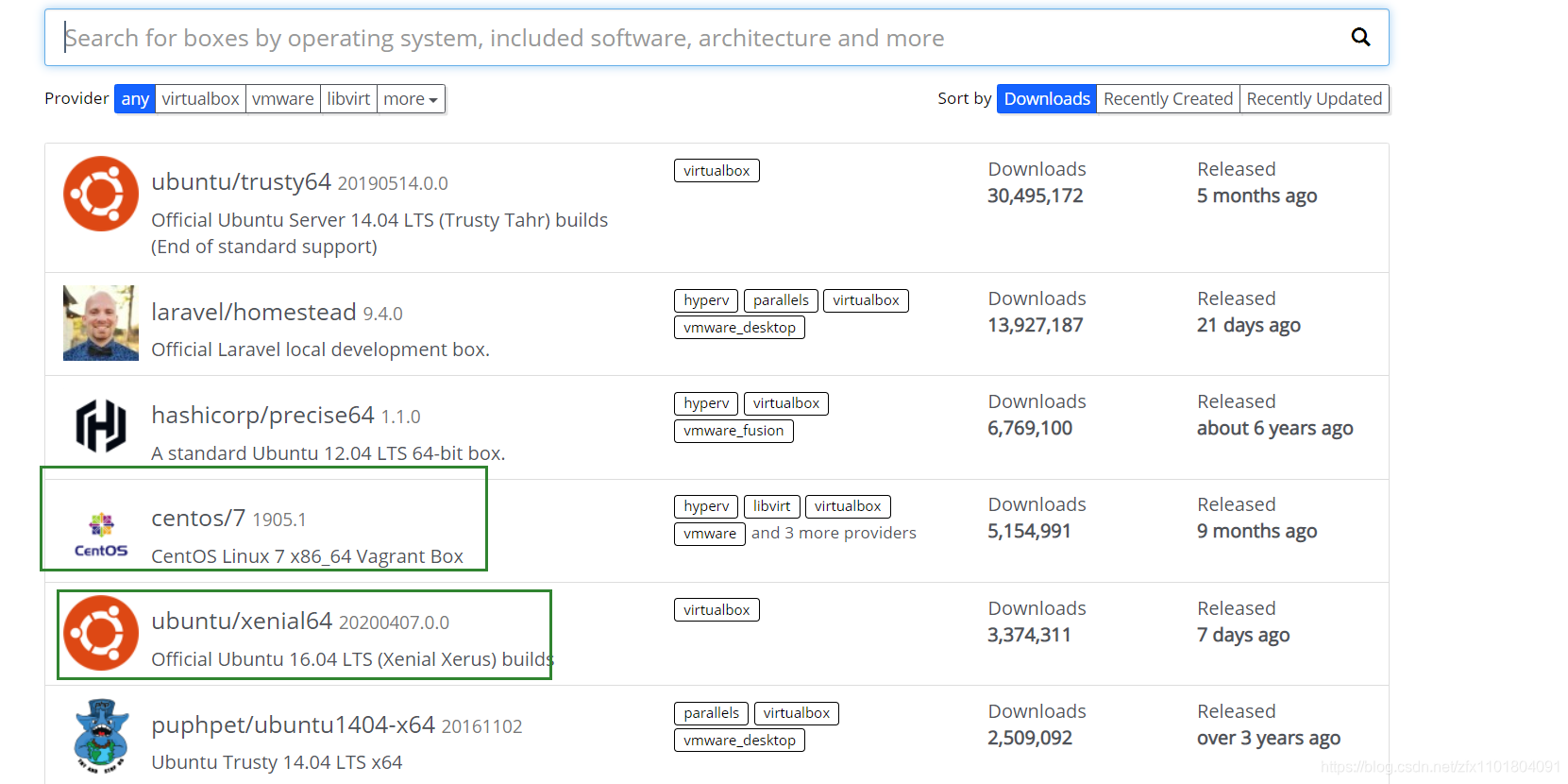The height and width of the screenshot is (784, 1568).
Task: Focus the box search input field
Action: click(x=717, y=38)
